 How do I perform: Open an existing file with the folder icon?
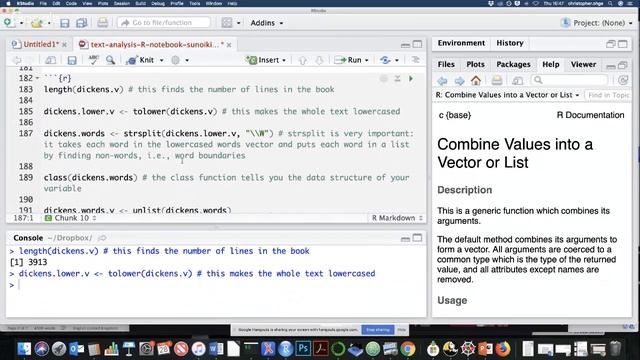37,23
